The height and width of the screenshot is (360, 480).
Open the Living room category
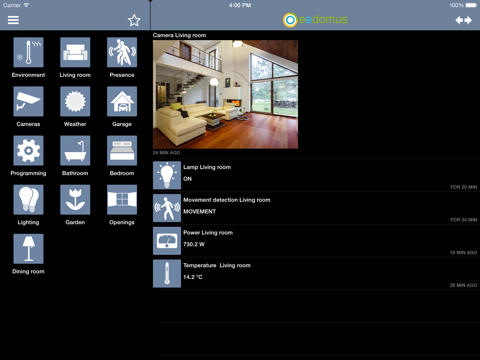[75, 52]
